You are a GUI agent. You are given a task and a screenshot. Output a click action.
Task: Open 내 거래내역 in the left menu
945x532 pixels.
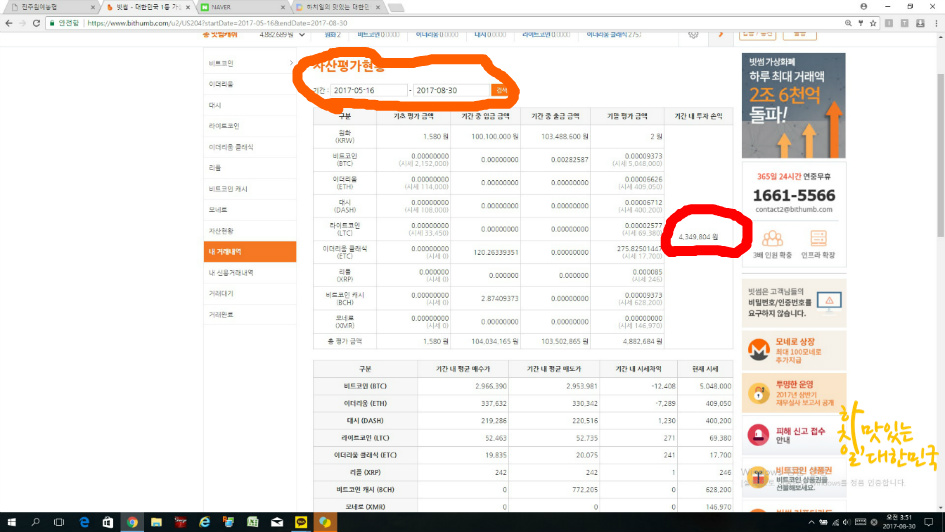click(225, 251)
